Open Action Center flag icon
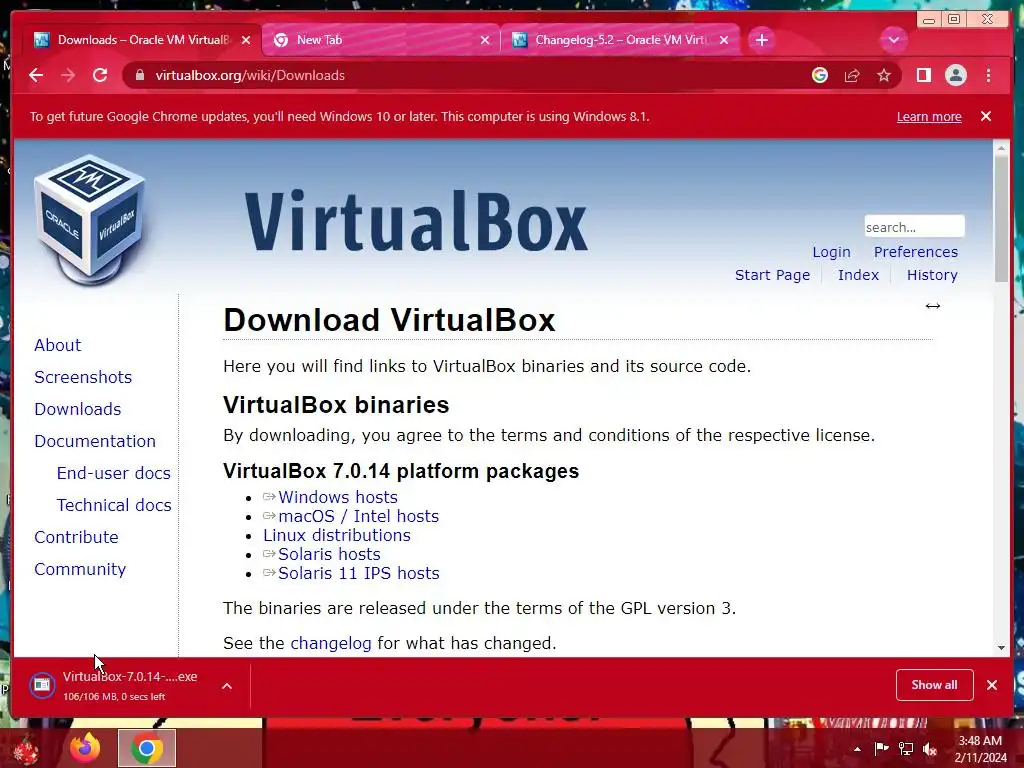 pos(881,748)
